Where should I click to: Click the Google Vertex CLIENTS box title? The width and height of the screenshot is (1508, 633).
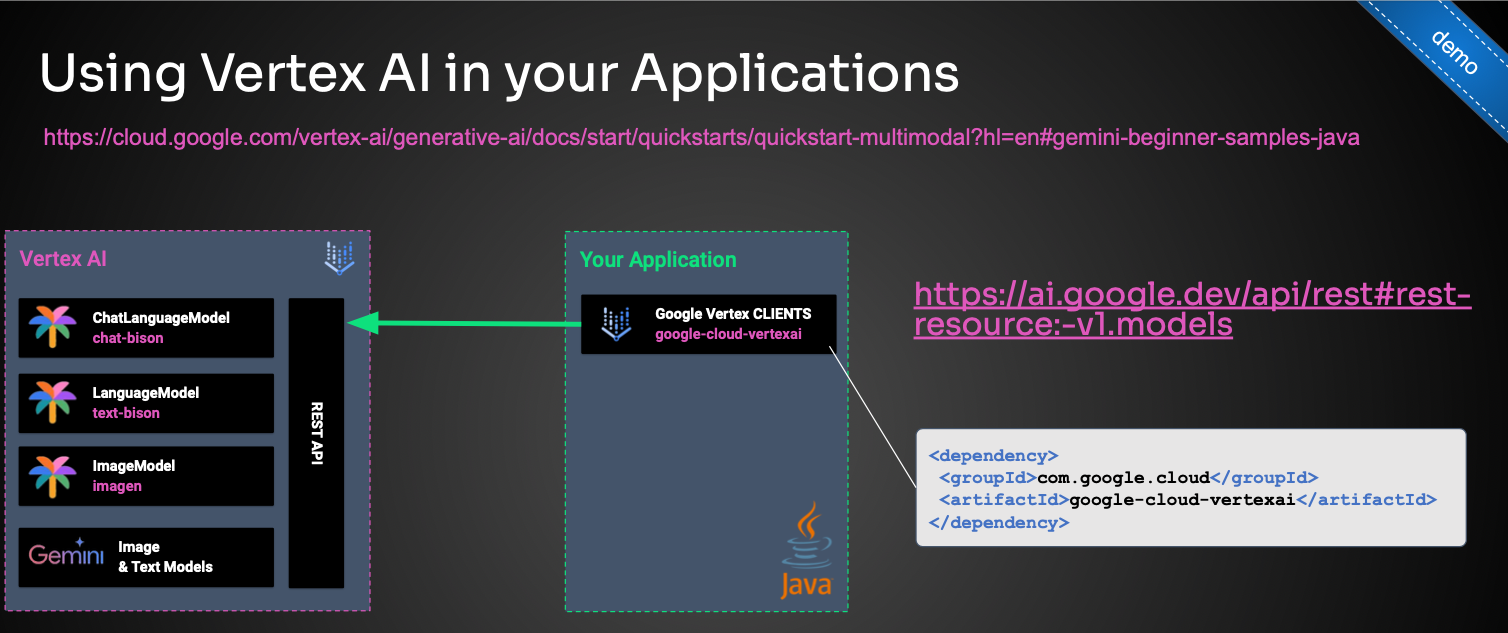(x=733, y=314)
